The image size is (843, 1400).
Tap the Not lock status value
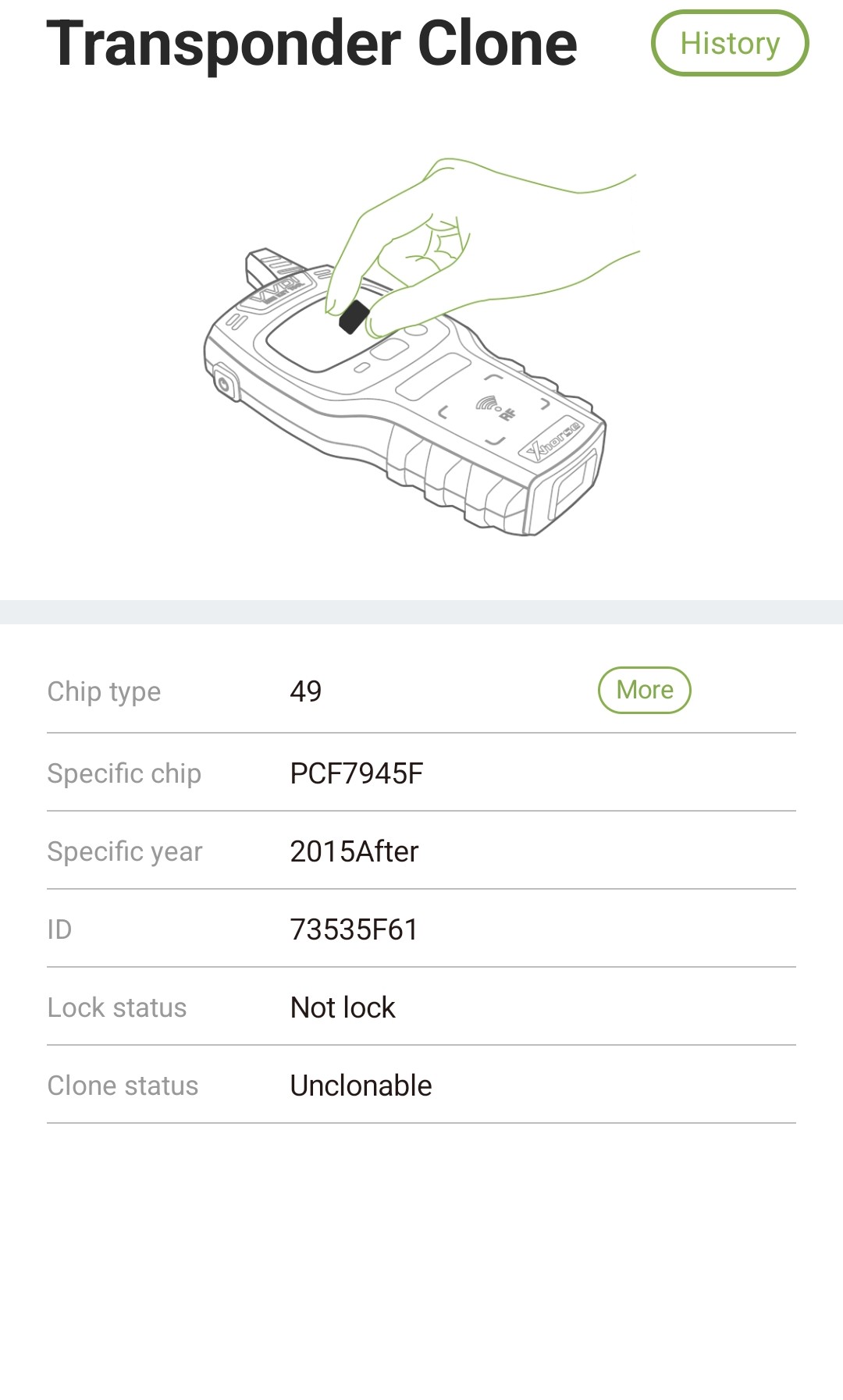[343, 1007]
